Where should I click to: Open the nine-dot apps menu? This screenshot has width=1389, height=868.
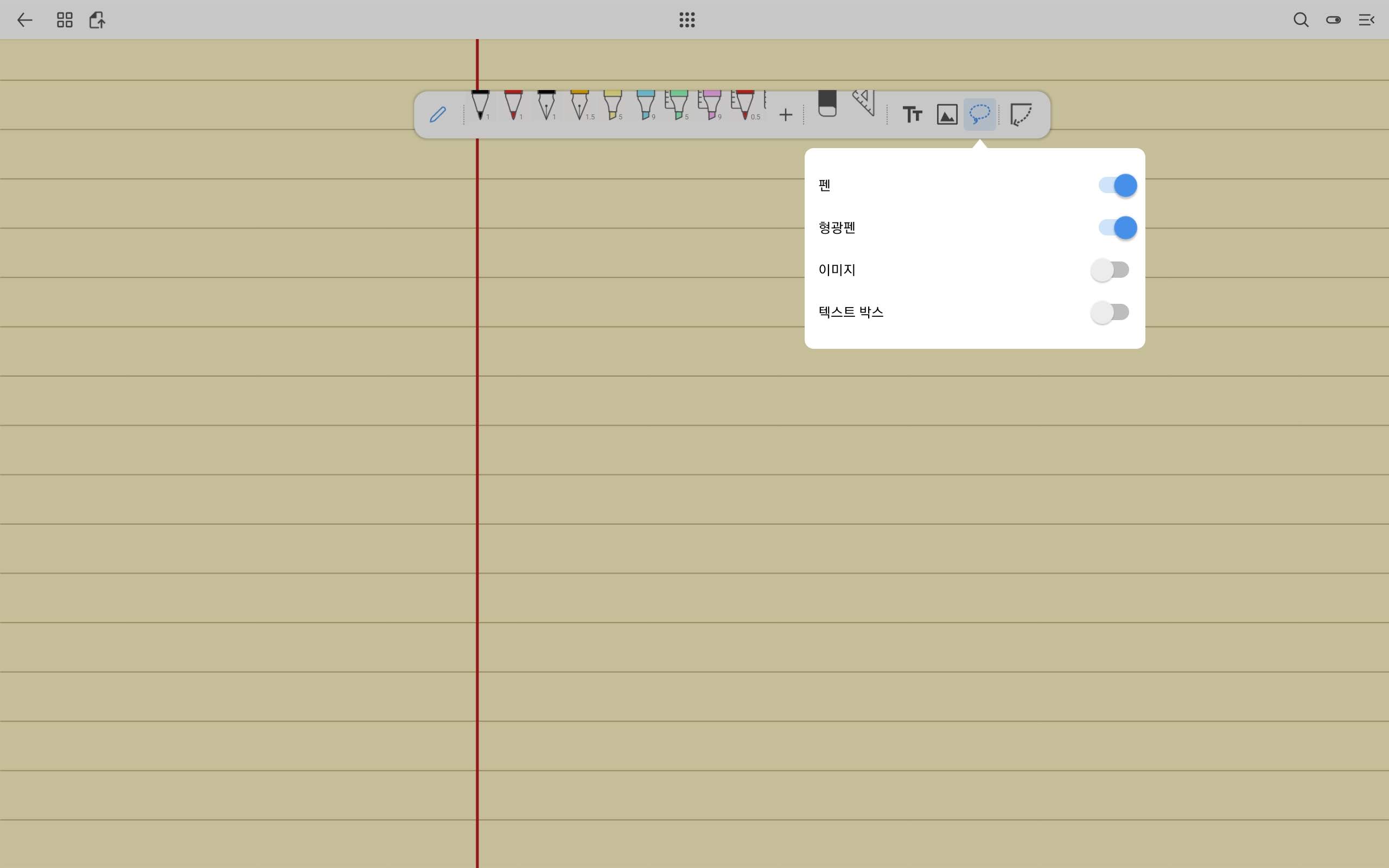click(687, 20)
